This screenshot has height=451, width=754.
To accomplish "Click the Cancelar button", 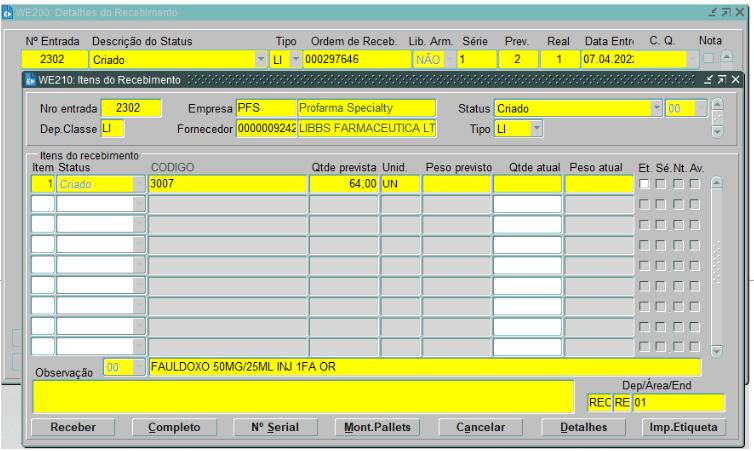I will (x=480, y=427).
